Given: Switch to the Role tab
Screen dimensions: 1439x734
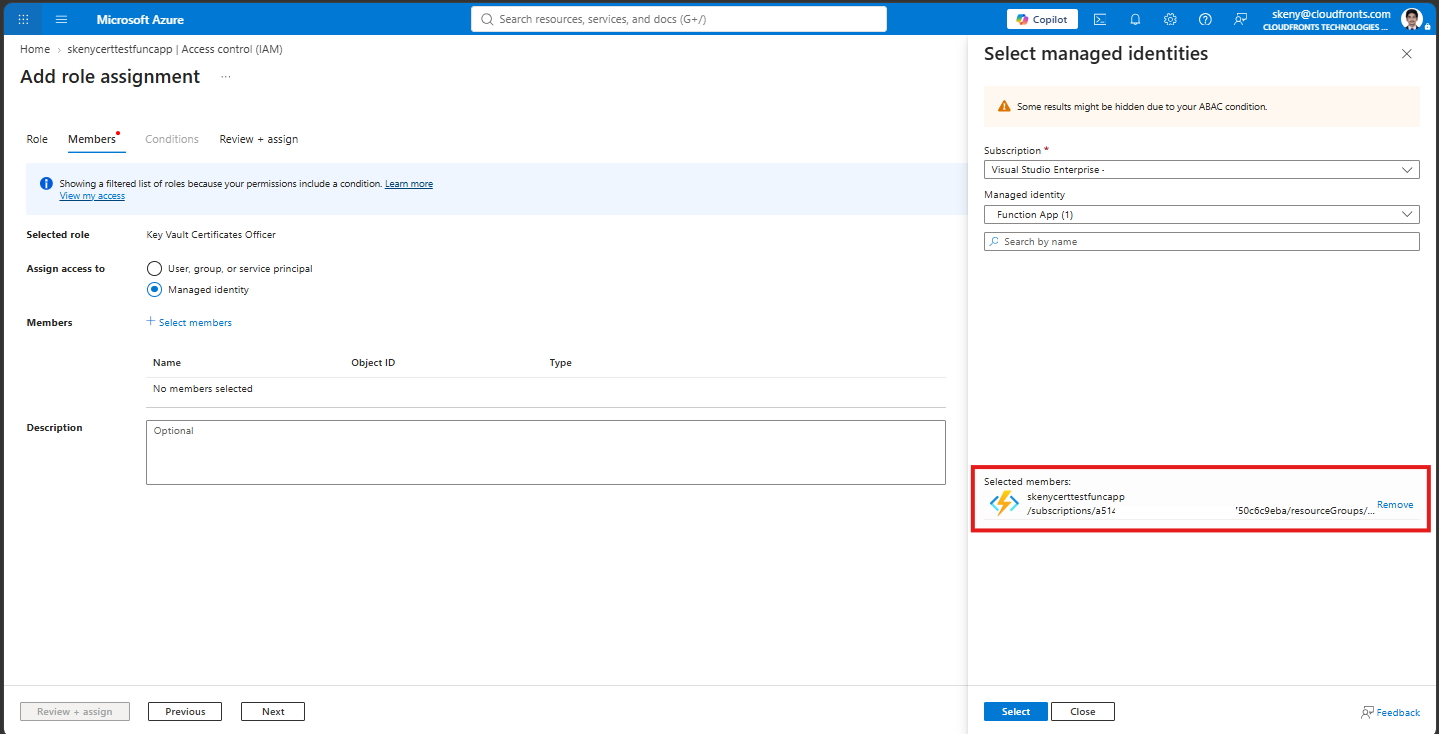Looking at the screenshot, I should 37,139.
